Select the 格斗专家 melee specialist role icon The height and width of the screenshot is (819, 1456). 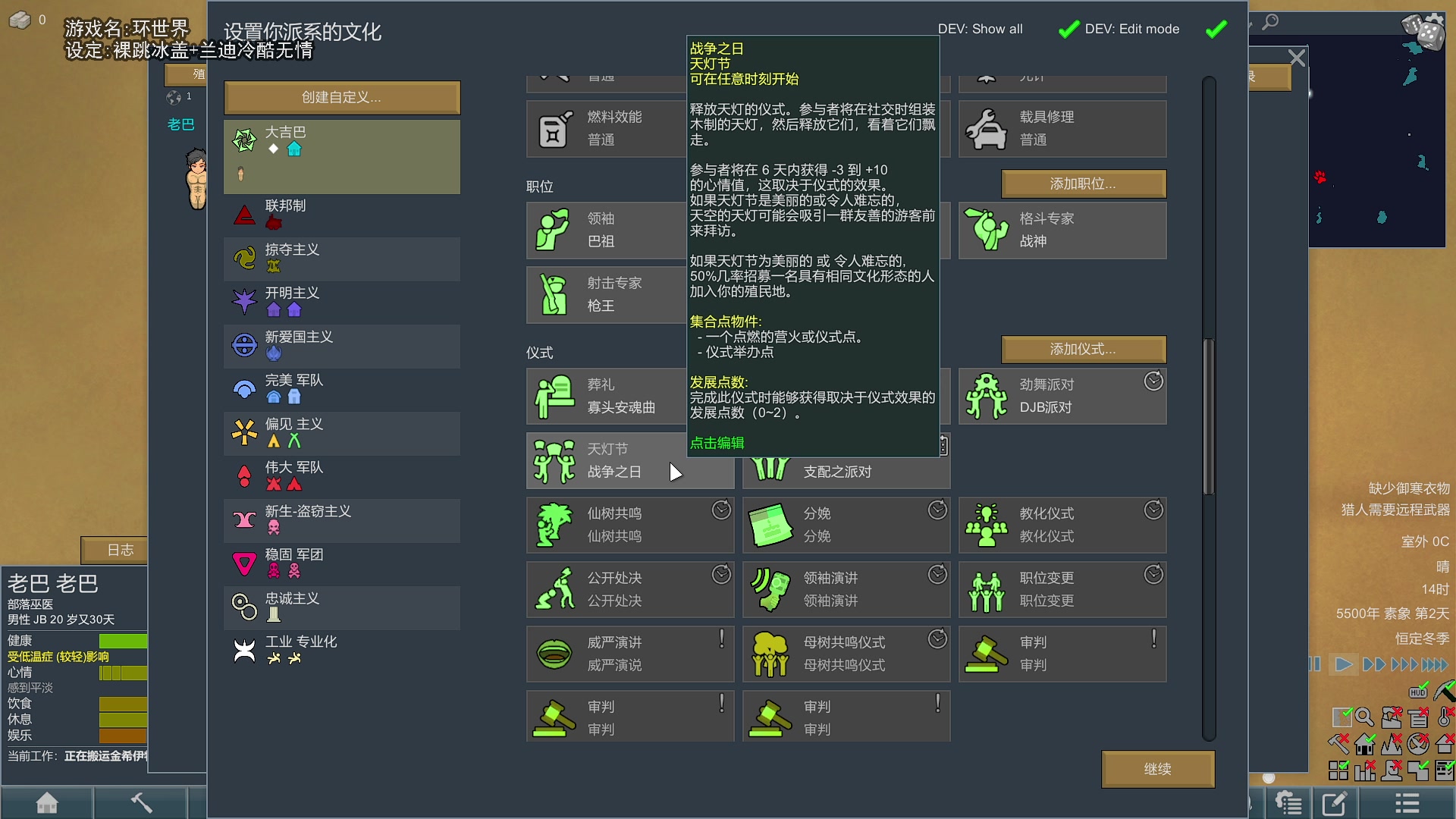[x=987, y=230]
